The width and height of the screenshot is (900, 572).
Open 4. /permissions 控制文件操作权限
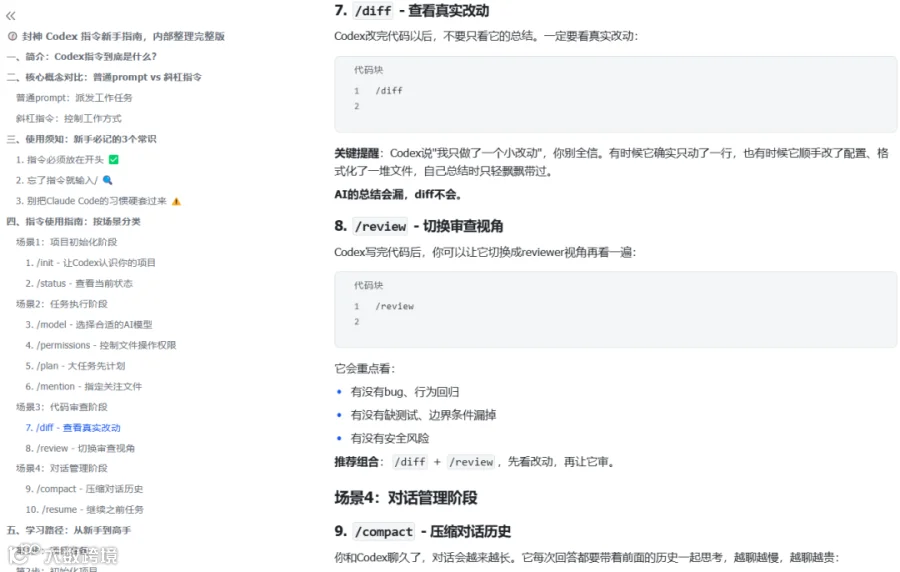[101, 345]
